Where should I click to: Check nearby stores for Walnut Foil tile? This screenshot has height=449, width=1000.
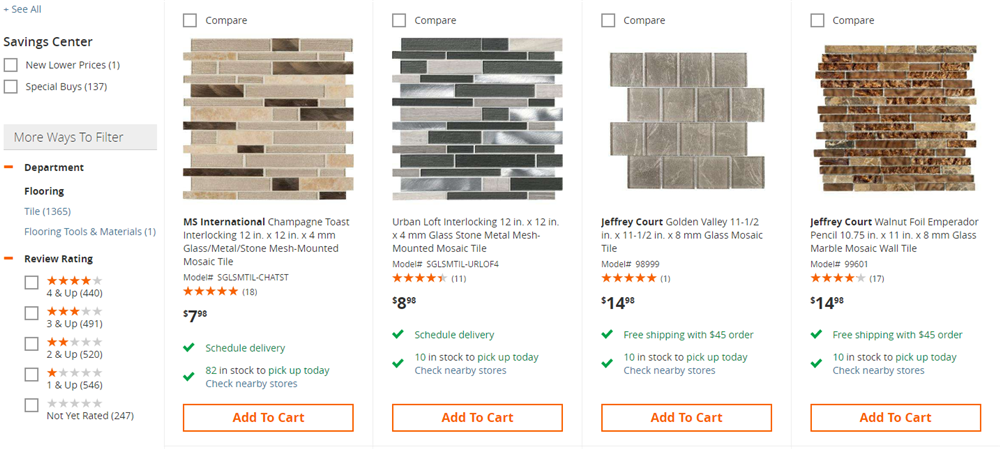coord(878,371)
